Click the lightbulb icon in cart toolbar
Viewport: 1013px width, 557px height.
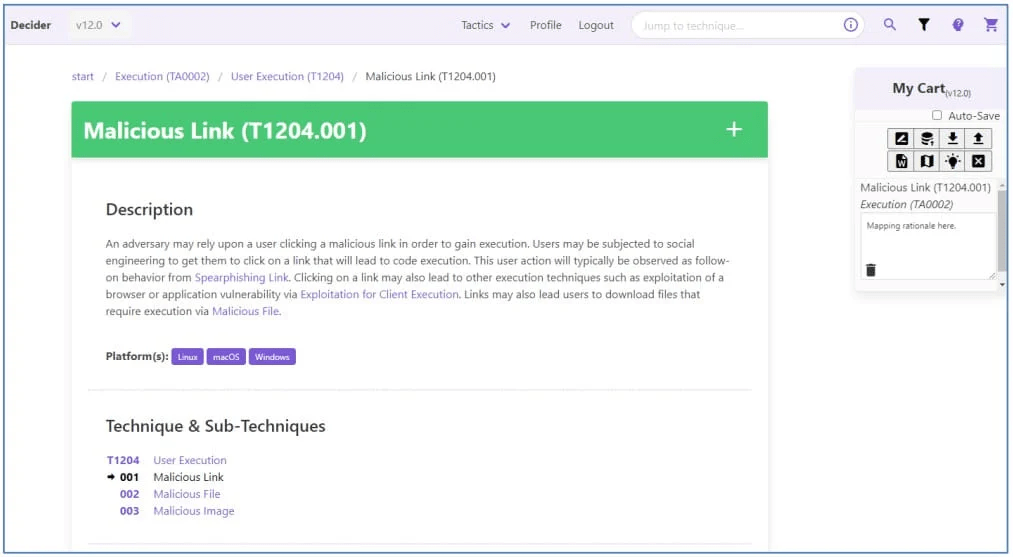tap(953, 161)
